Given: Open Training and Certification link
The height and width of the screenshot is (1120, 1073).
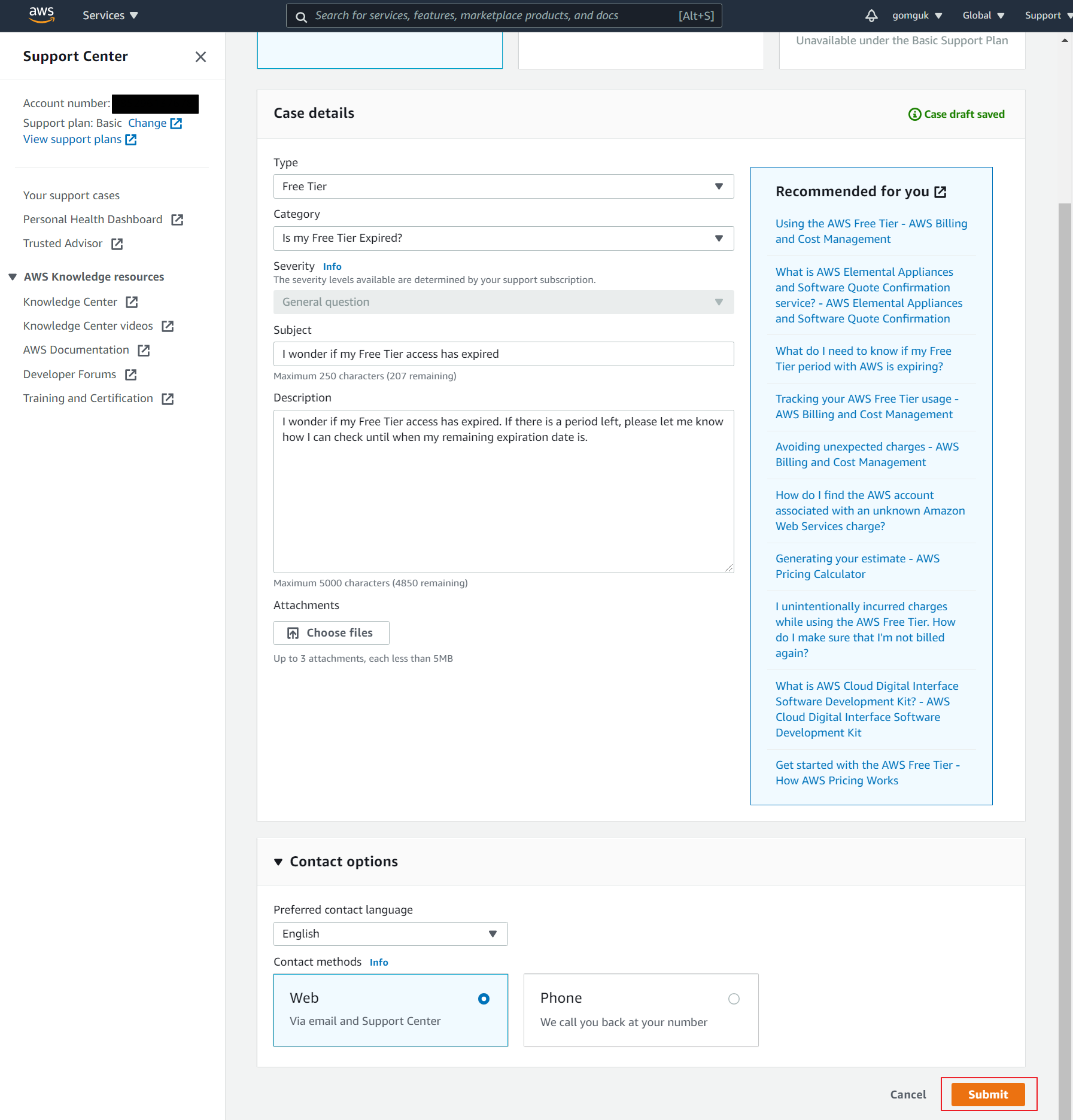Looking at the screenshot, I should 88,398.
